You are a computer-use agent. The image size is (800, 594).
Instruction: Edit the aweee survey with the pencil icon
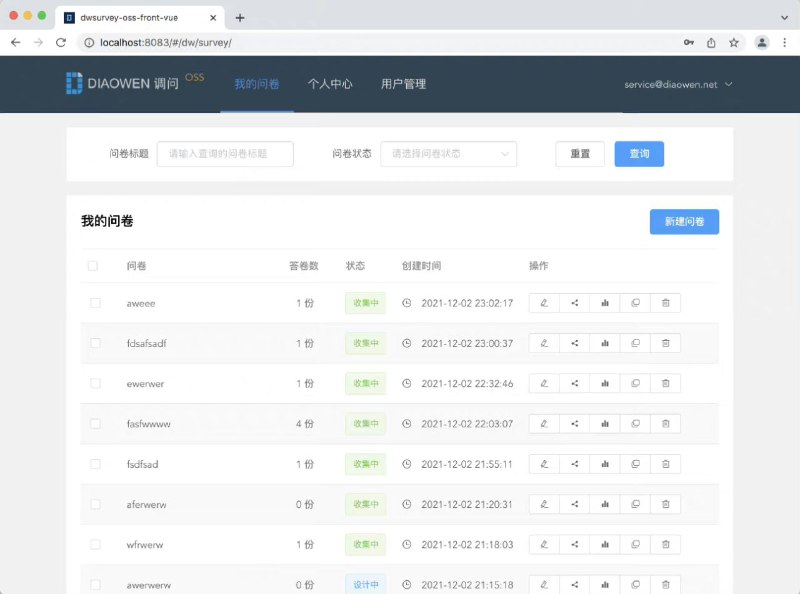543,303
